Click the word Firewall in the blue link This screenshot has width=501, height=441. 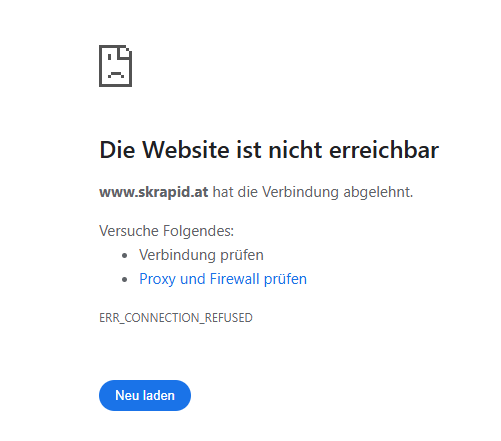pos(234,279)
